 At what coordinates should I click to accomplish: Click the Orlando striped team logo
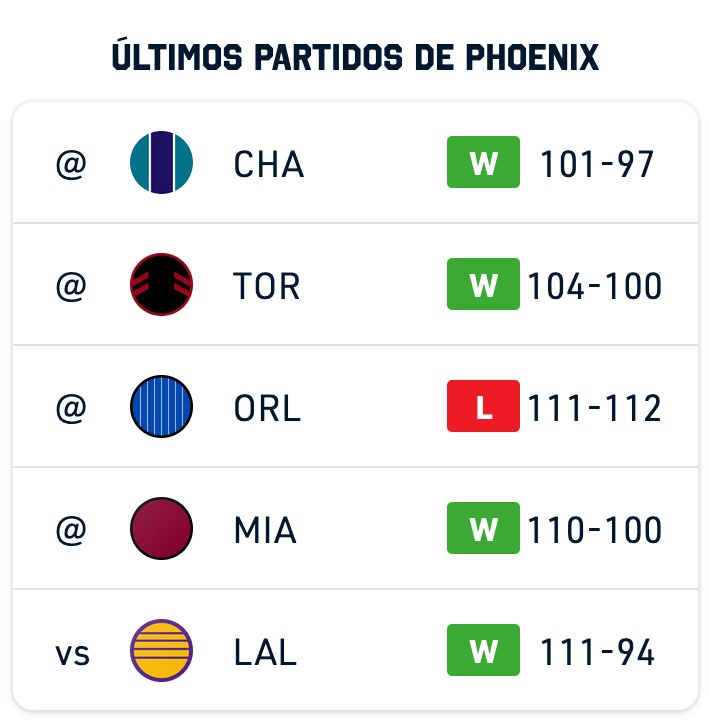coord(162,406)
